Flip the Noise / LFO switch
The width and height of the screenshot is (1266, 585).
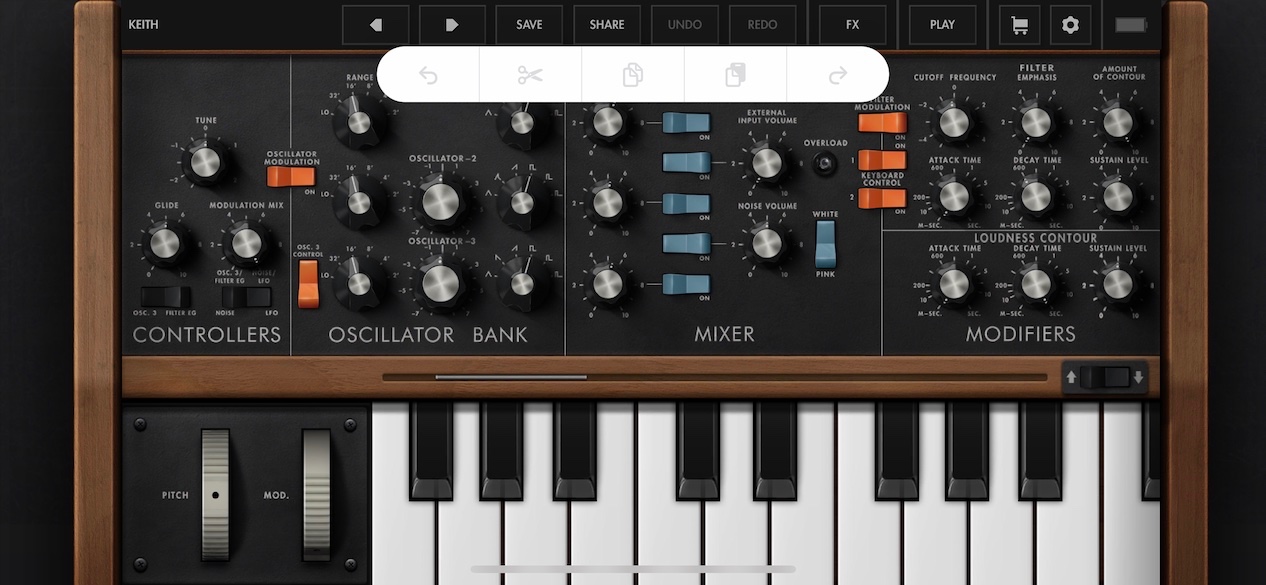[x=246, y=297]
